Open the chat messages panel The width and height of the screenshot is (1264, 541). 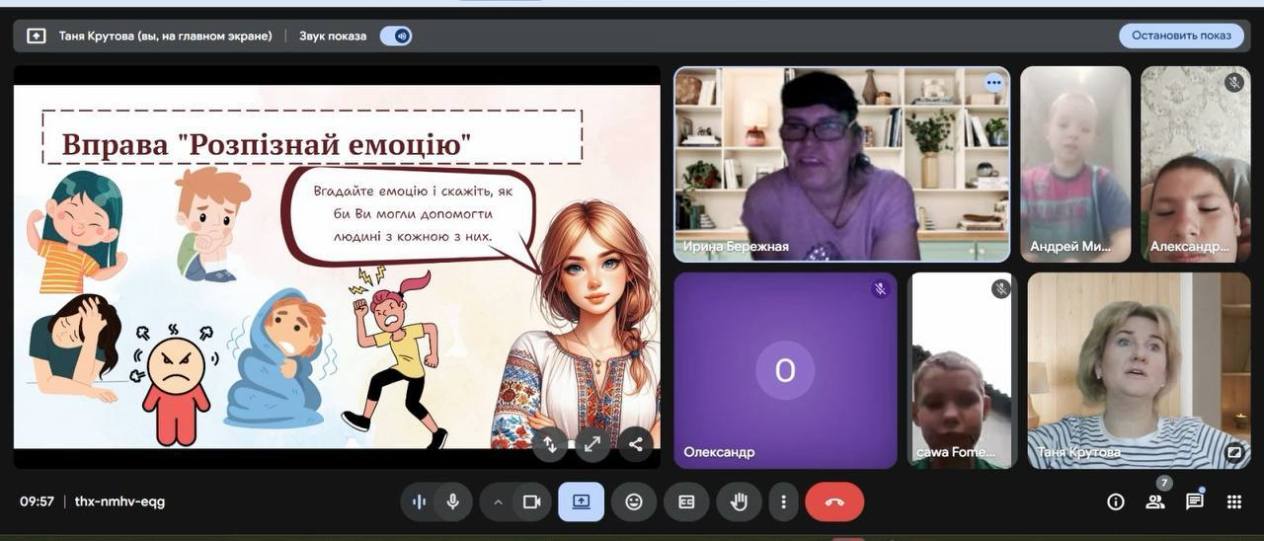[x=1194, y=503]
